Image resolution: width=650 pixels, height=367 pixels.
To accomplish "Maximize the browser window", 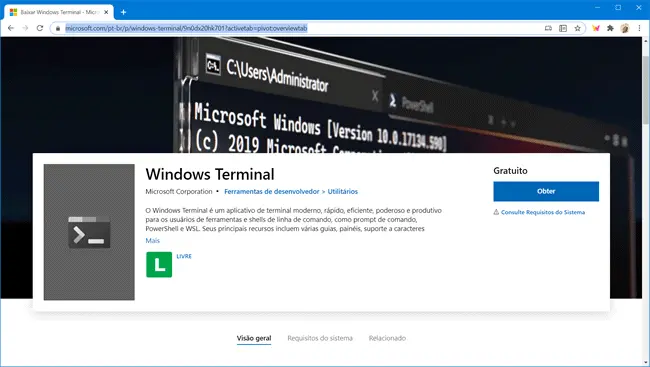I will pos(618,7).
